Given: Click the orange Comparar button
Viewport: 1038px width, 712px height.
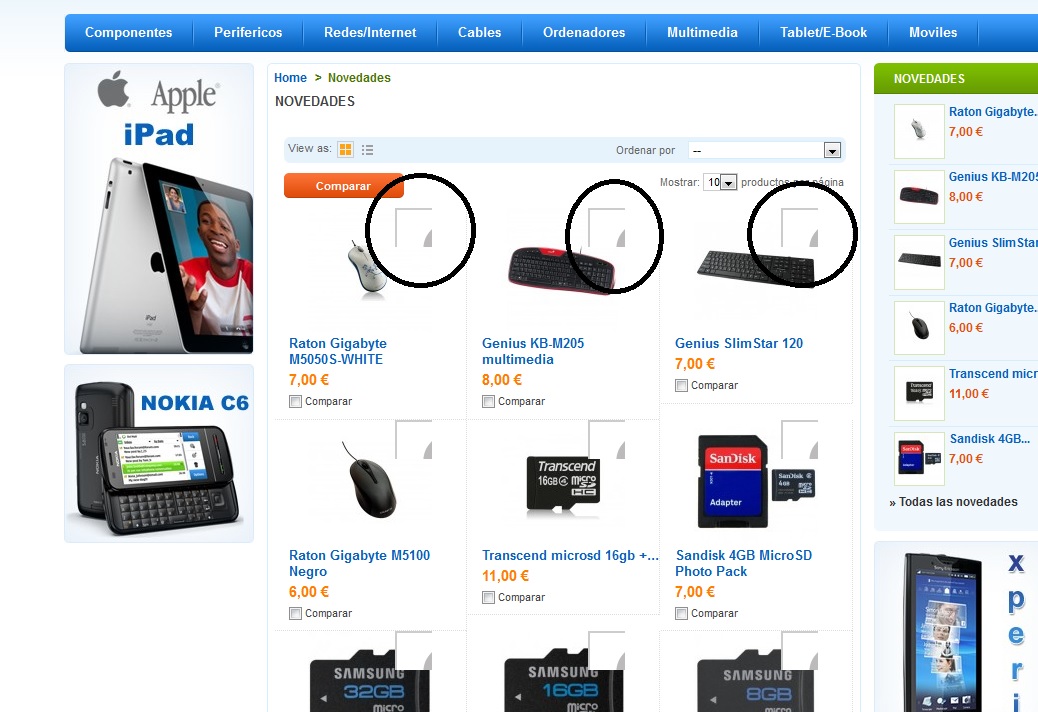Looking at the screenshot, I should click(343, 186).
